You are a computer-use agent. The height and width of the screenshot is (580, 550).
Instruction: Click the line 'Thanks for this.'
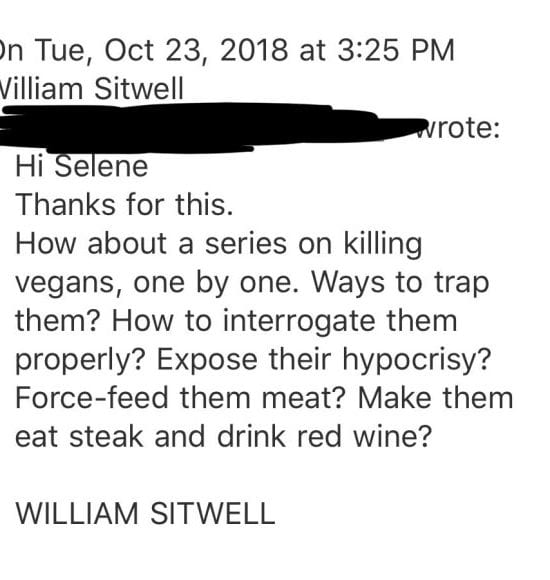(124, 205)
